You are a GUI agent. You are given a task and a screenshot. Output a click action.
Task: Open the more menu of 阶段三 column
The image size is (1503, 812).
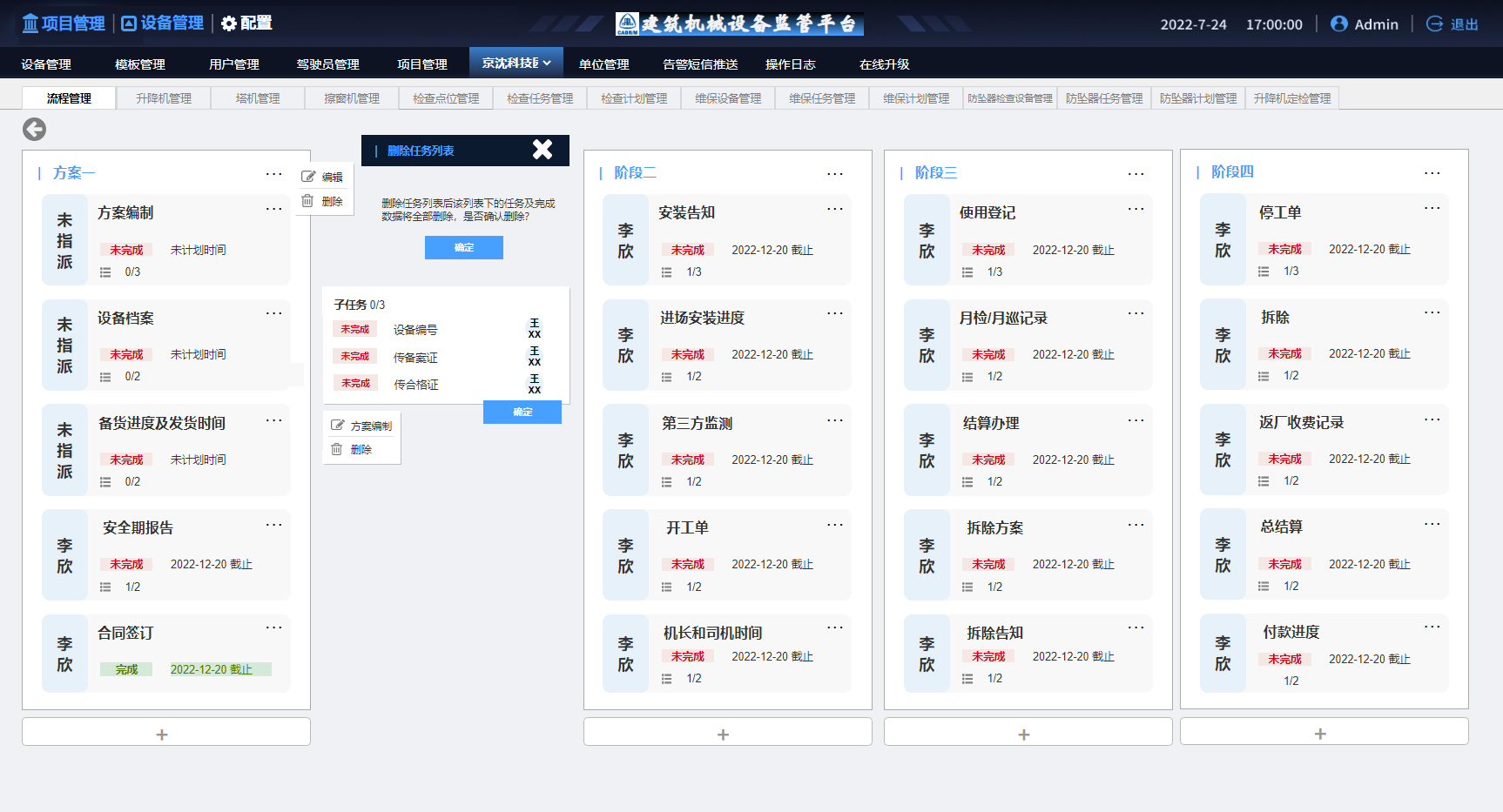pos(1136,174)
